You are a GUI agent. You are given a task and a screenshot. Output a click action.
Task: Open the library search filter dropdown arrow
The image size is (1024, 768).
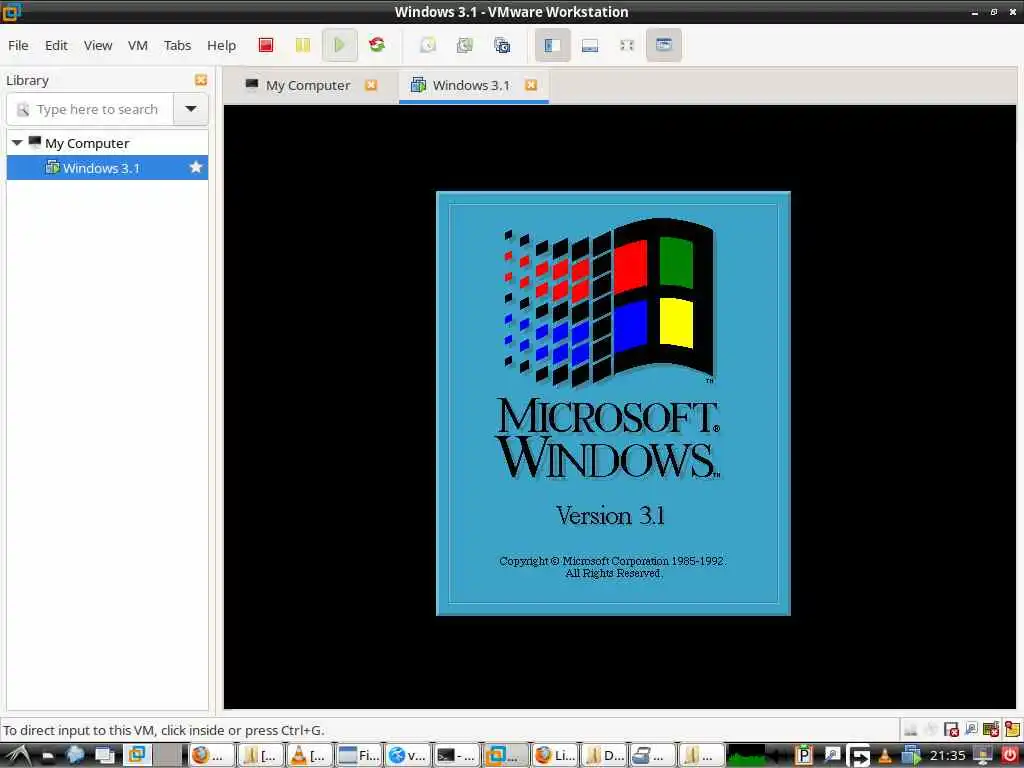191,109
